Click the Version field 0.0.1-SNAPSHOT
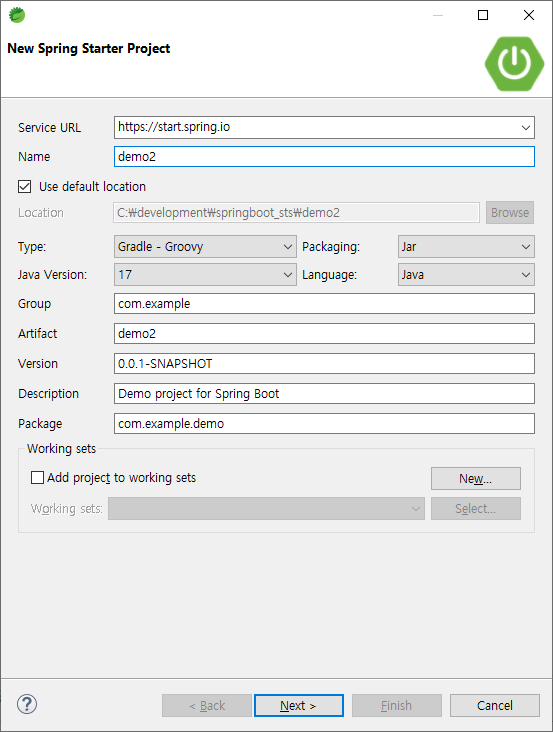Viewport: 553px width, 732px height. point(324,364)
